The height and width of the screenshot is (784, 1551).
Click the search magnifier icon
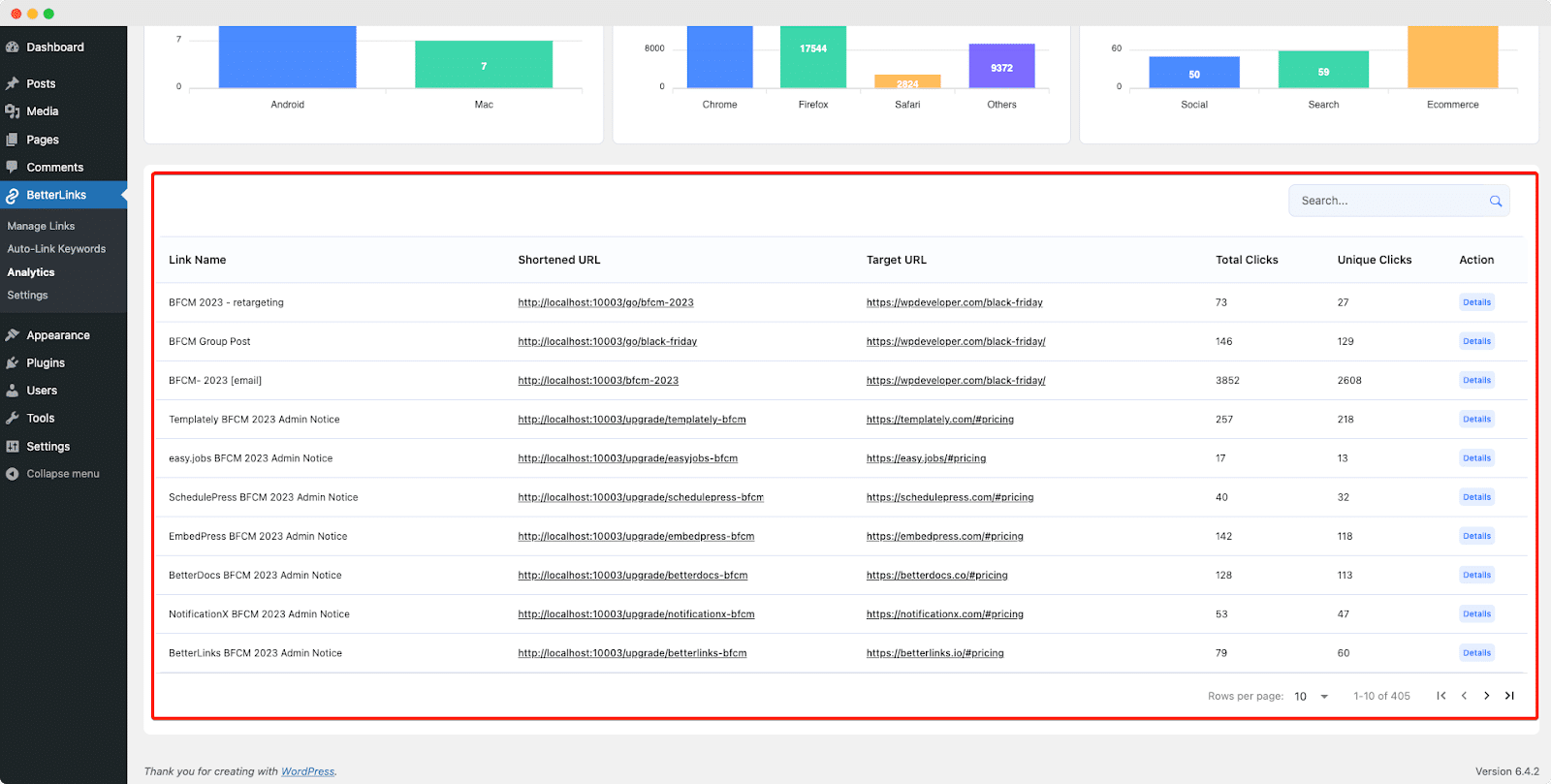(1496, 201)
